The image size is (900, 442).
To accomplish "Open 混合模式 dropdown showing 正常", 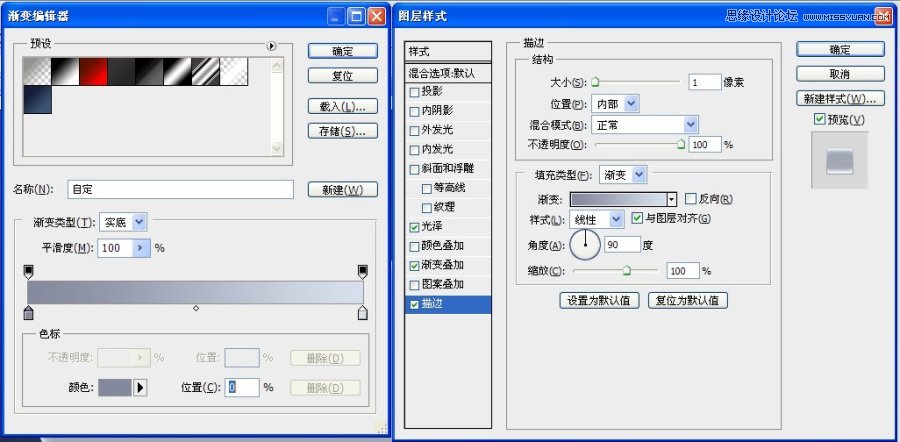I will pos(645,125).
